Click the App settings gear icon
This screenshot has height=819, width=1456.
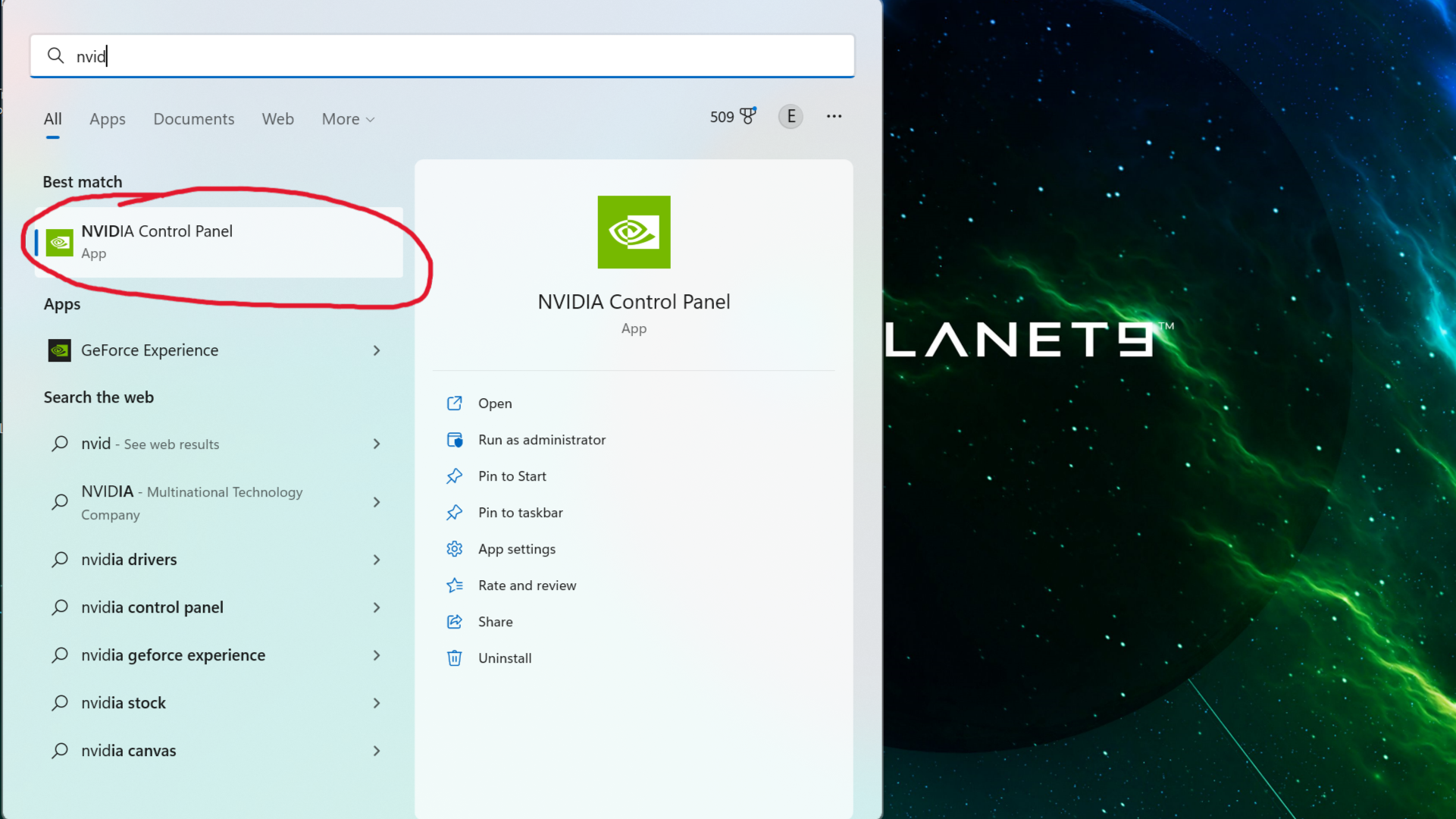[455, 549]
